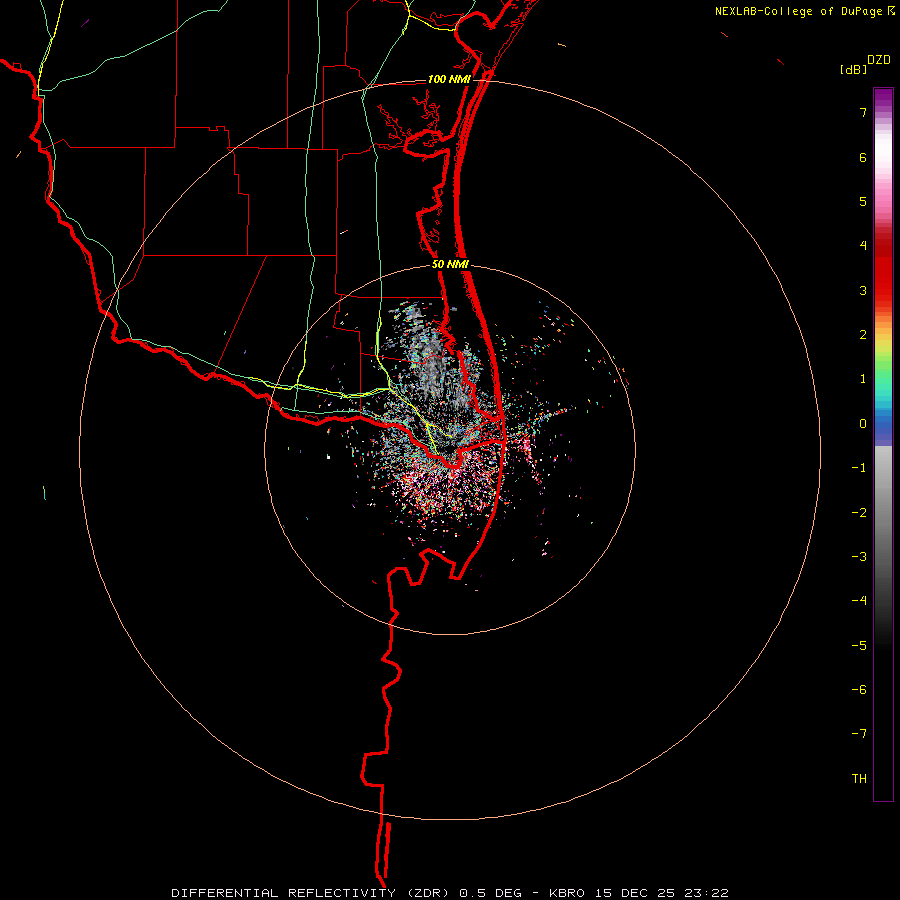
Task: Click the positive 6 scale label
Action: [x=863, y=157]
